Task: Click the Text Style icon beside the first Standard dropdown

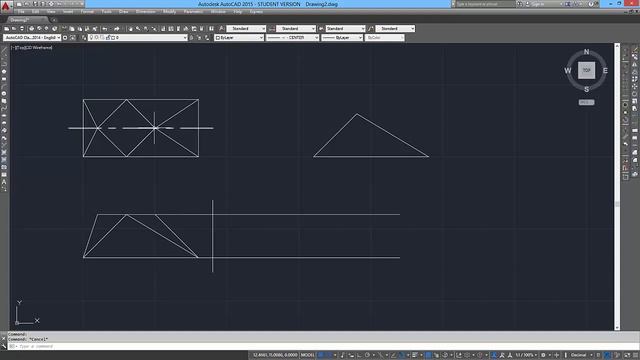Action: pyautogui.click(x=221, y=29)
